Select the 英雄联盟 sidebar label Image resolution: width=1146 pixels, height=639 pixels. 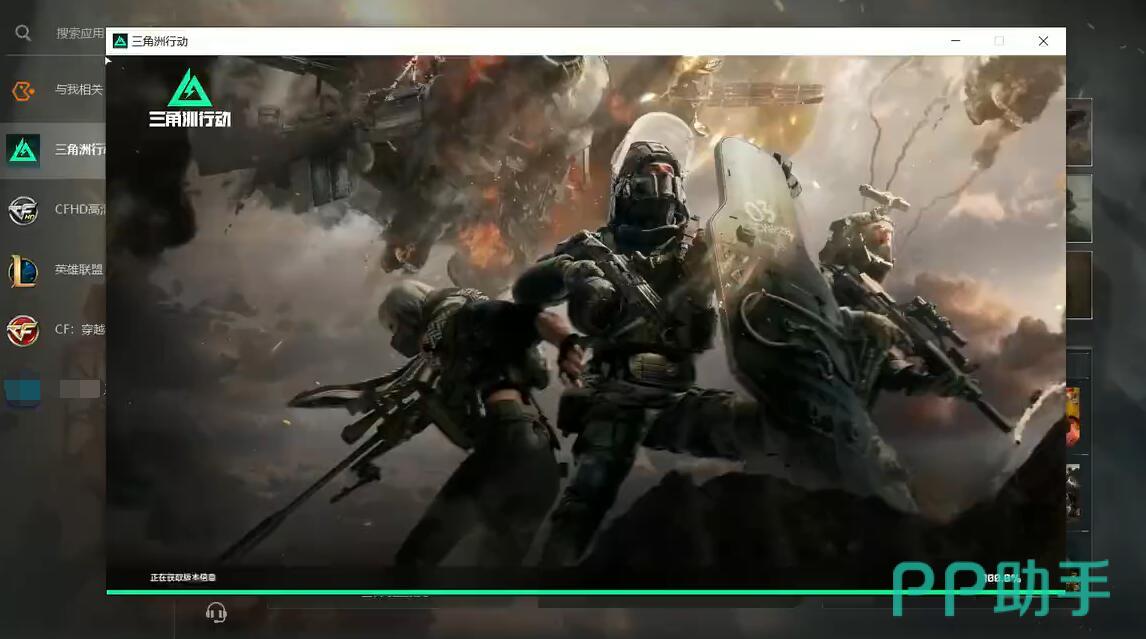[79, 270]
